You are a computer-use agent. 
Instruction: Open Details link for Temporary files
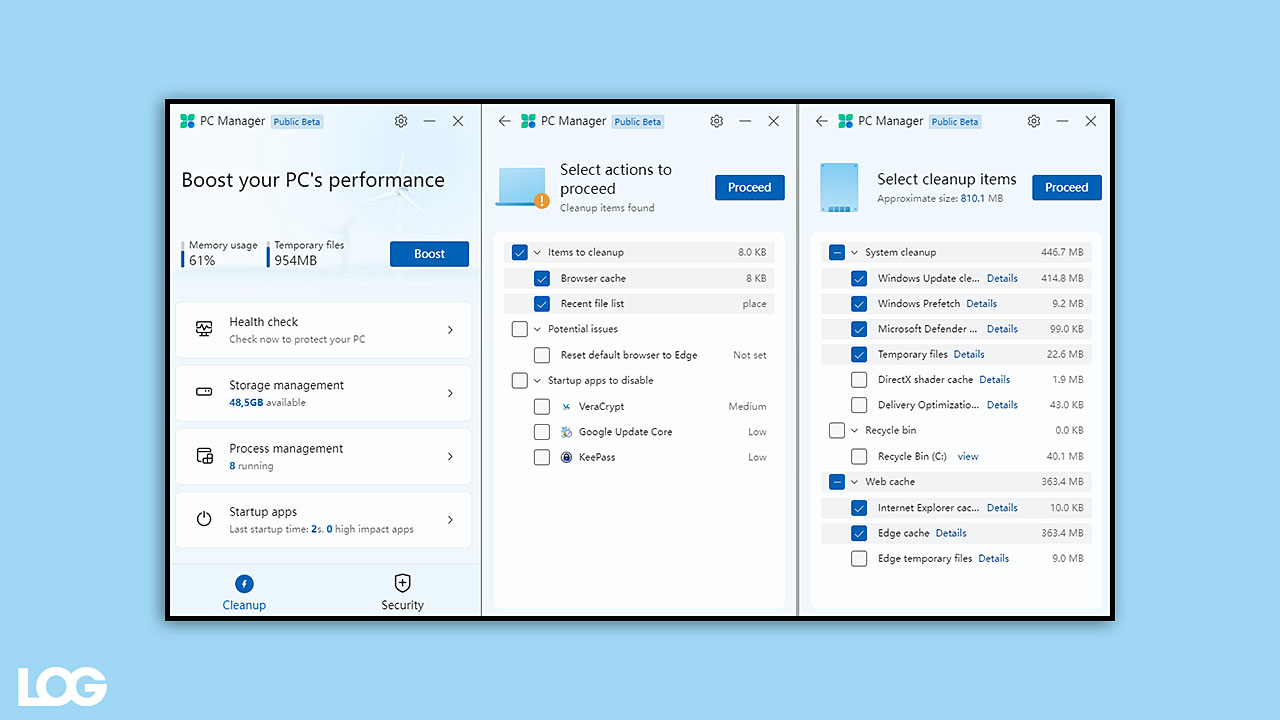tap(969, 354)
